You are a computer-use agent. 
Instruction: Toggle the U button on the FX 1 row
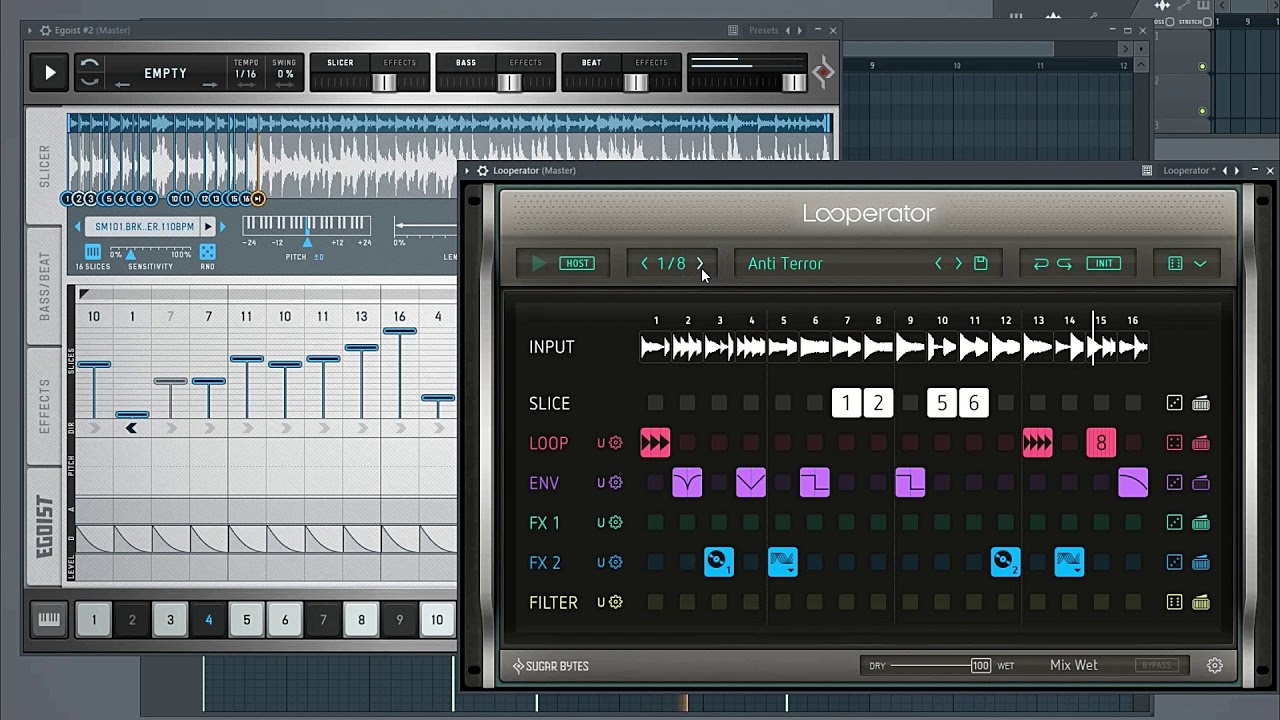click(601, 523)
